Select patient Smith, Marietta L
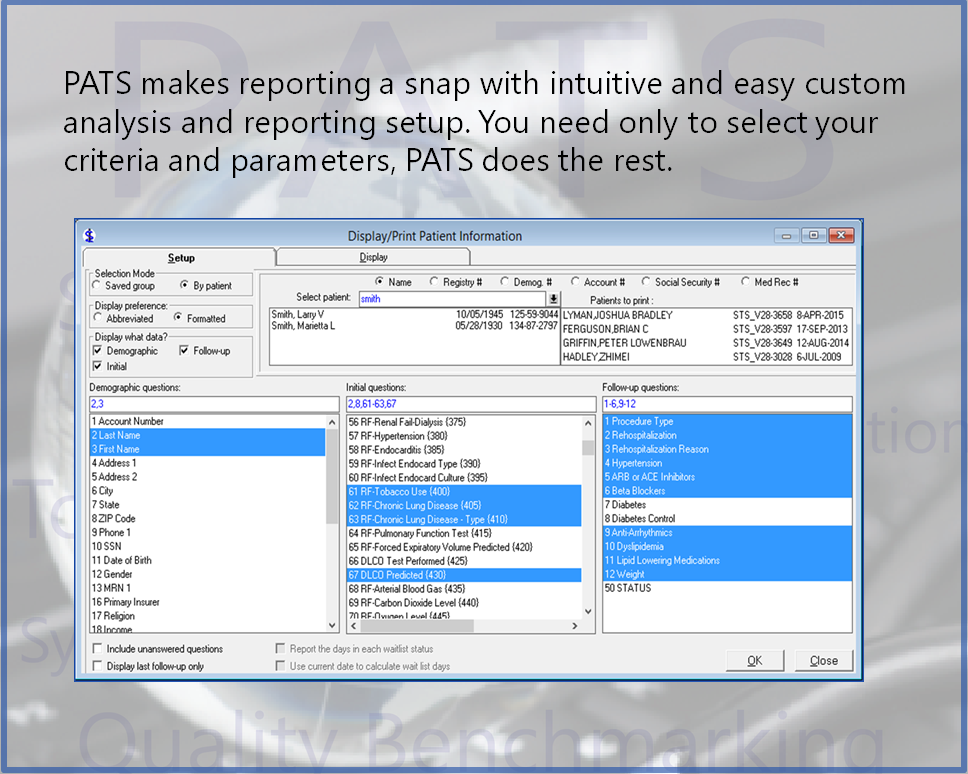The height and width of the screenshot is (774, 968). (x=414, y=326)
